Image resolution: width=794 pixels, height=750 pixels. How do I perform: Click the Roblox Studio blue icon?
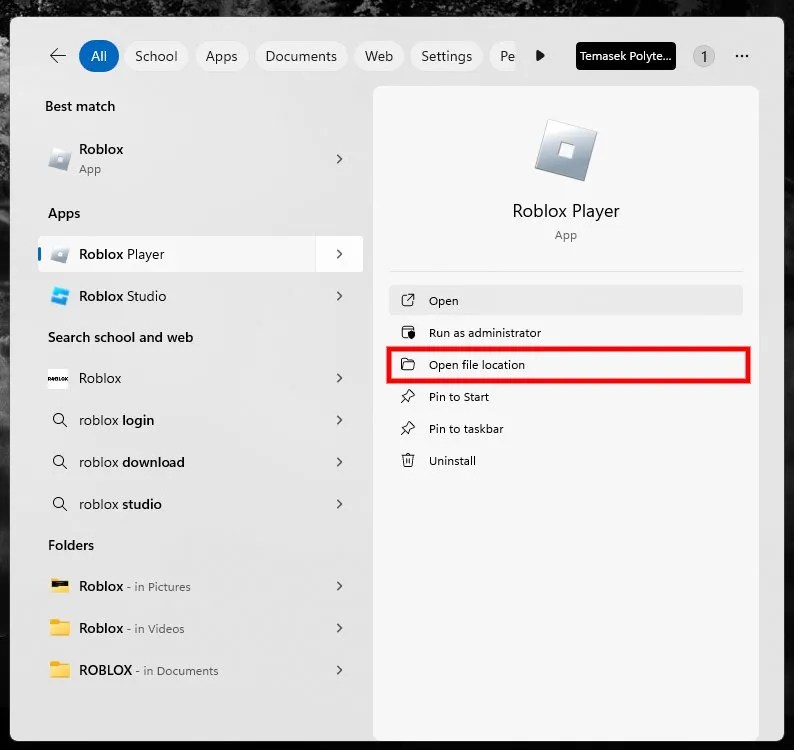(60, 296)
